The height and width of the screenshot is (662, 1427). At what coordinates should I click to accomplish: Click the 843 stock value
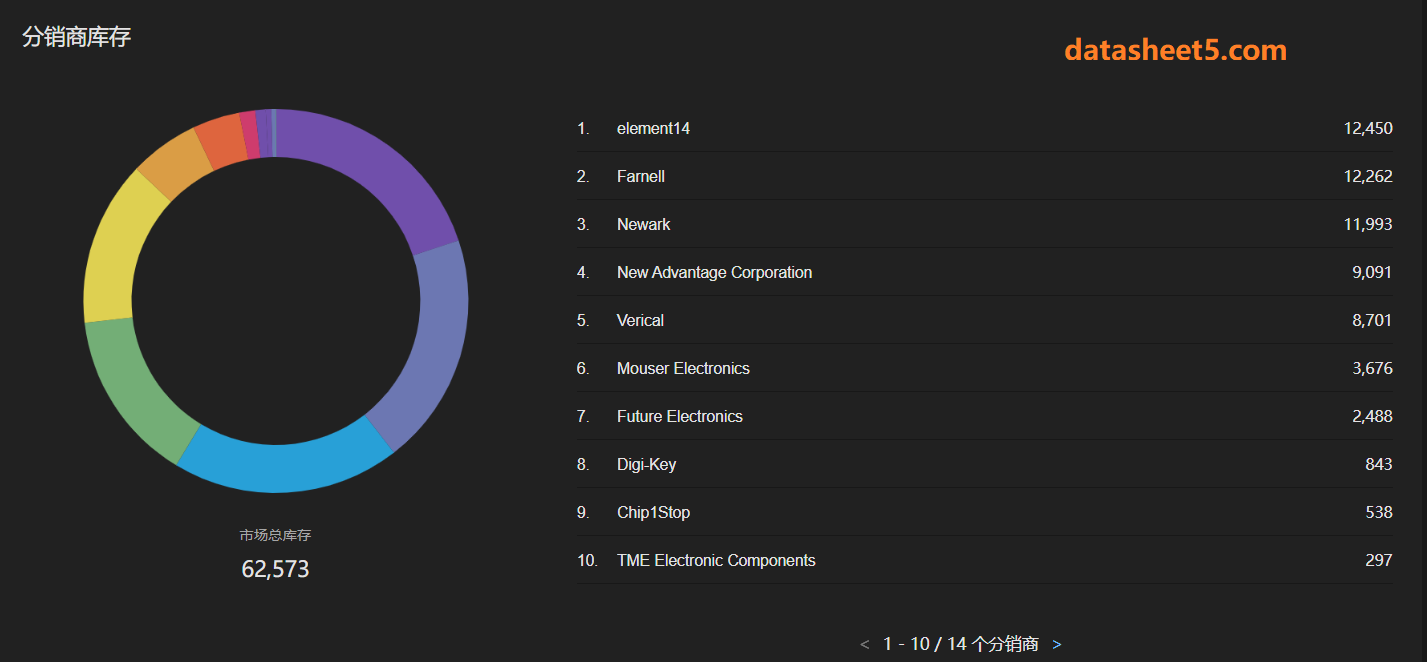click(x=1379, y=464)
